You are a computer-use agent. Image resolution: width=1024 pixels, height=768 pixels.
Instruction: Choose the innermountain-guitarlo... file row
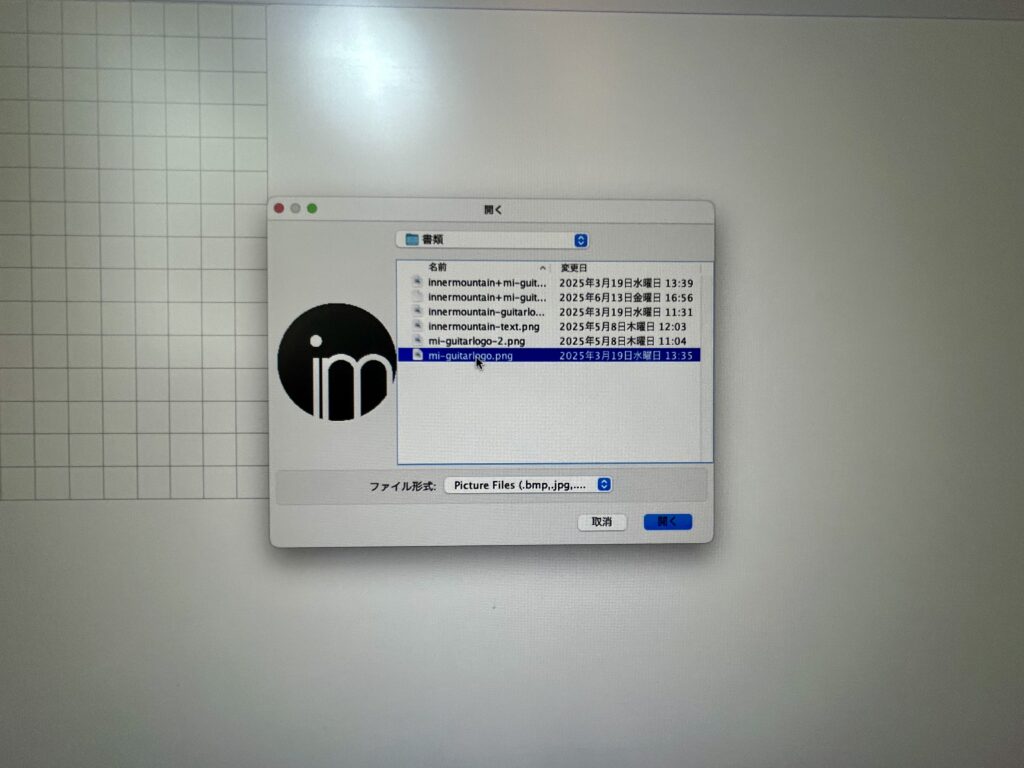[487, 312]
